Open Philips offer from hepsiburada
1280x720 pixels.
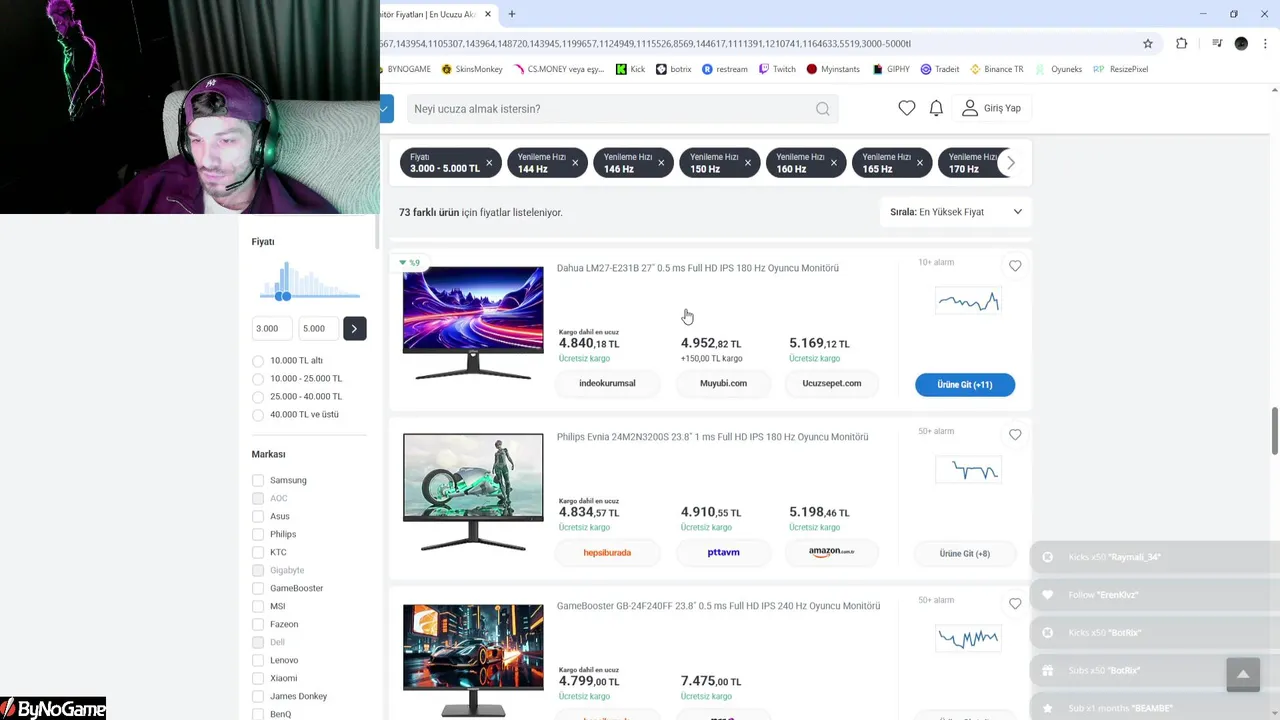coord(607,552)
